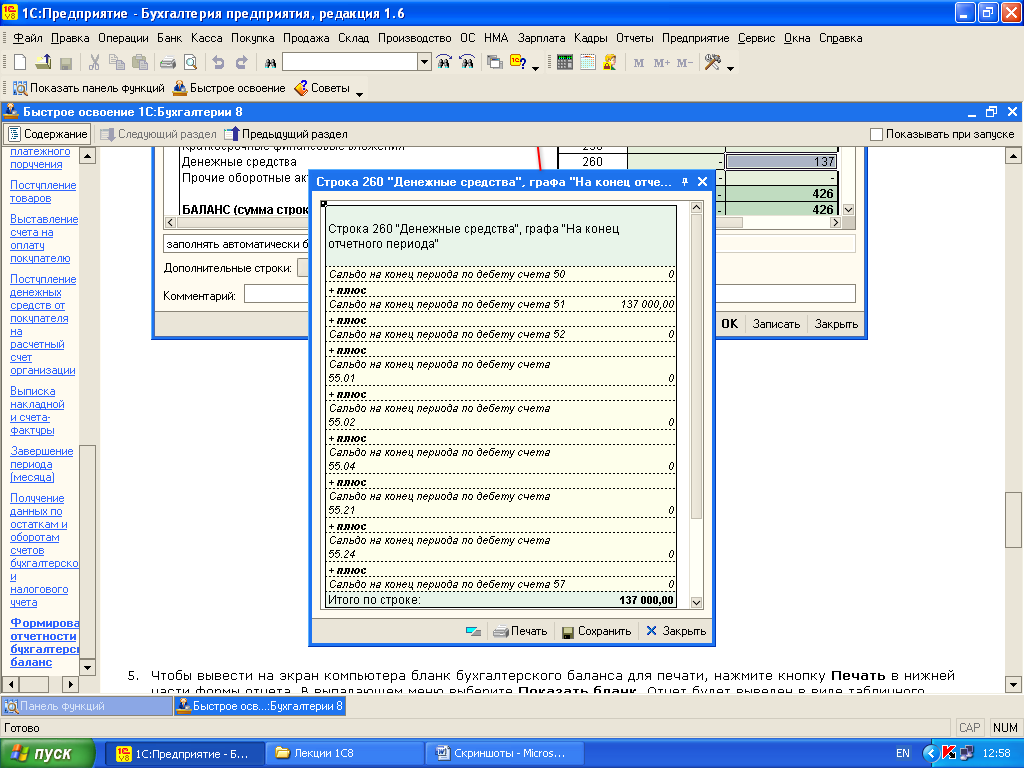The width and height of the screenshot is (1024, 768).
Task: Click the Cut scissors icon
Action: click(94, 63)
